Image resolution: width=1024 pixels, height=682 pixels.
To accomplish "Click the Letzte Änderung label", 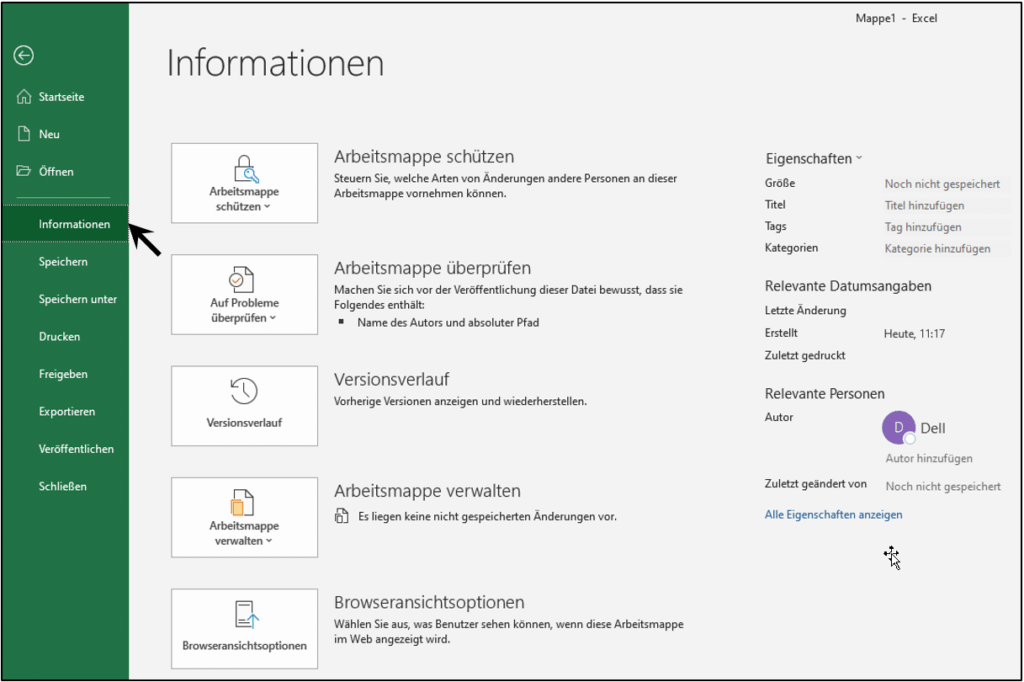I will pos(805,310).
